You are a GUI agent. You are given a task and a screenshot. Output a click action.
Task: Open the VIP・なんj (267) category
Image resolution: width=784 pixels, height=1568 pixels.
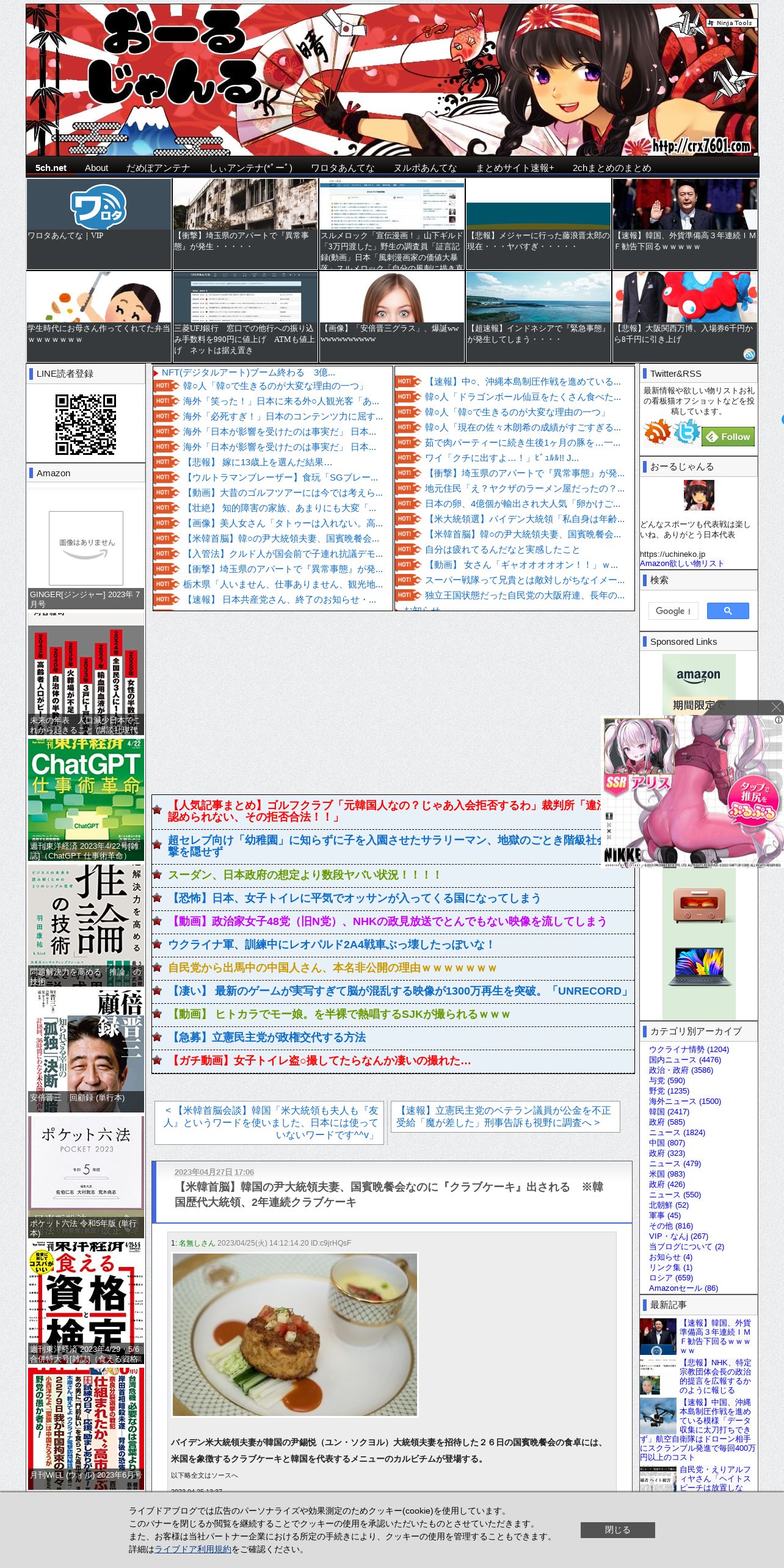[678, 1236]
